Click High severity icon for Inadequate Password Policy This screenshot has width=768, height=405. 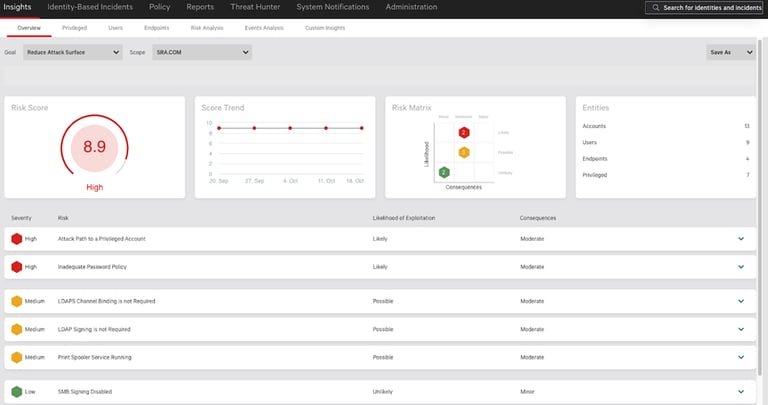pos(16,267)
